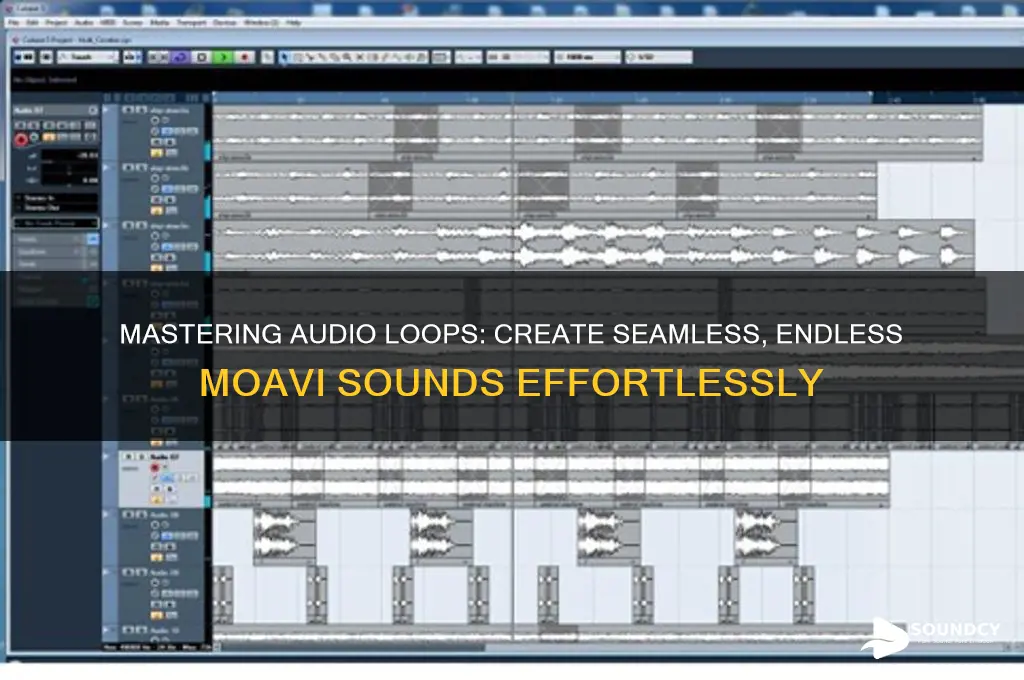Viewport: 1024px width, 680px height.
Task: Click the Audio 01 name in Inspector
Action: (29, 110)
